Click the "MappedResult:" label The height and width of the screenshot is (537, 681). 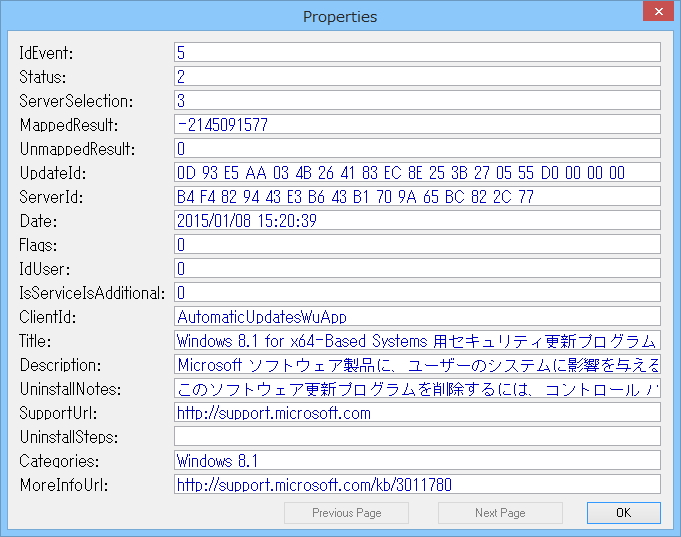click(x=69, y=125)
